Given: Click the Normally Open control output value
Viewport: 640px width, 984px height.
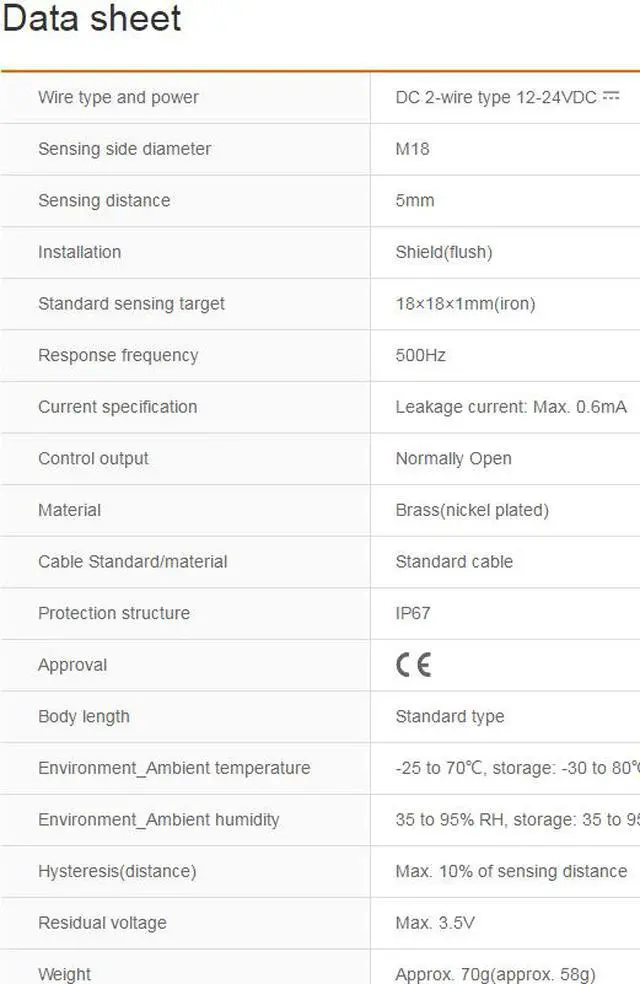Looking at the screenshot, I should click(x=453, y=459).
